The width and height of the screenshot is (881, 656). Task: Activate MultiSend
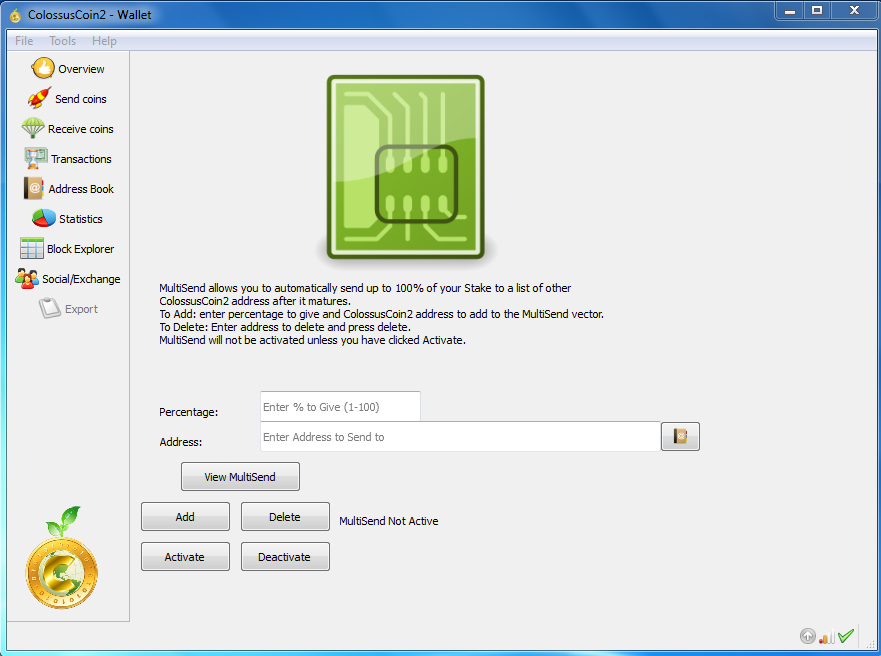pos(185,556)
